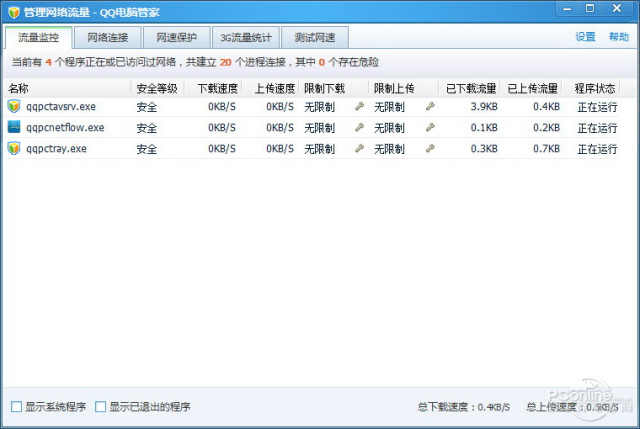The width and height of the screenshot is (640, 429).
Task: Open the 设置 link
Action: 585,37
